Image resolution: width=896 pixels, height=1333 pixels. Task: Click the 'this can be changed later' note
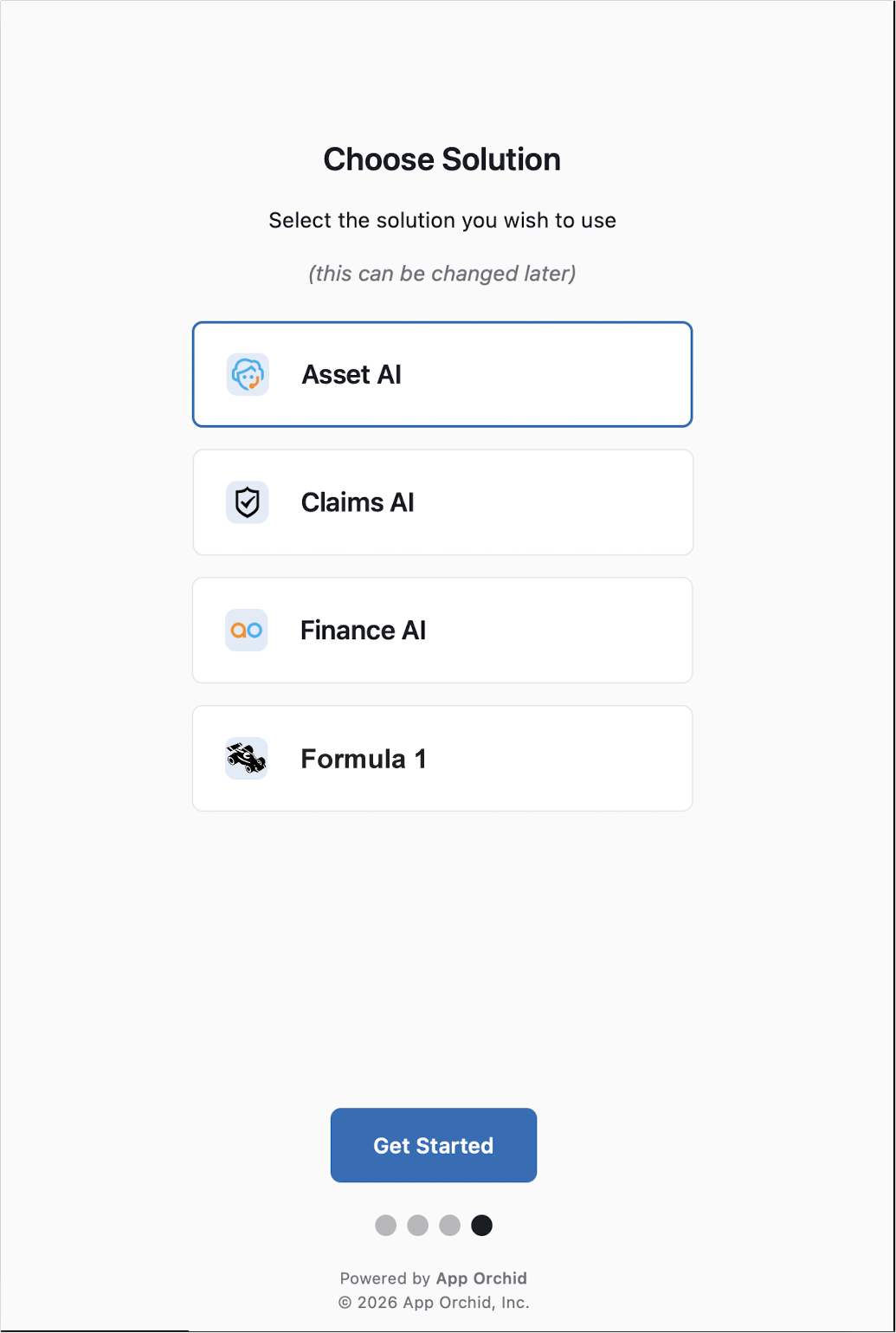coord(442,274)
